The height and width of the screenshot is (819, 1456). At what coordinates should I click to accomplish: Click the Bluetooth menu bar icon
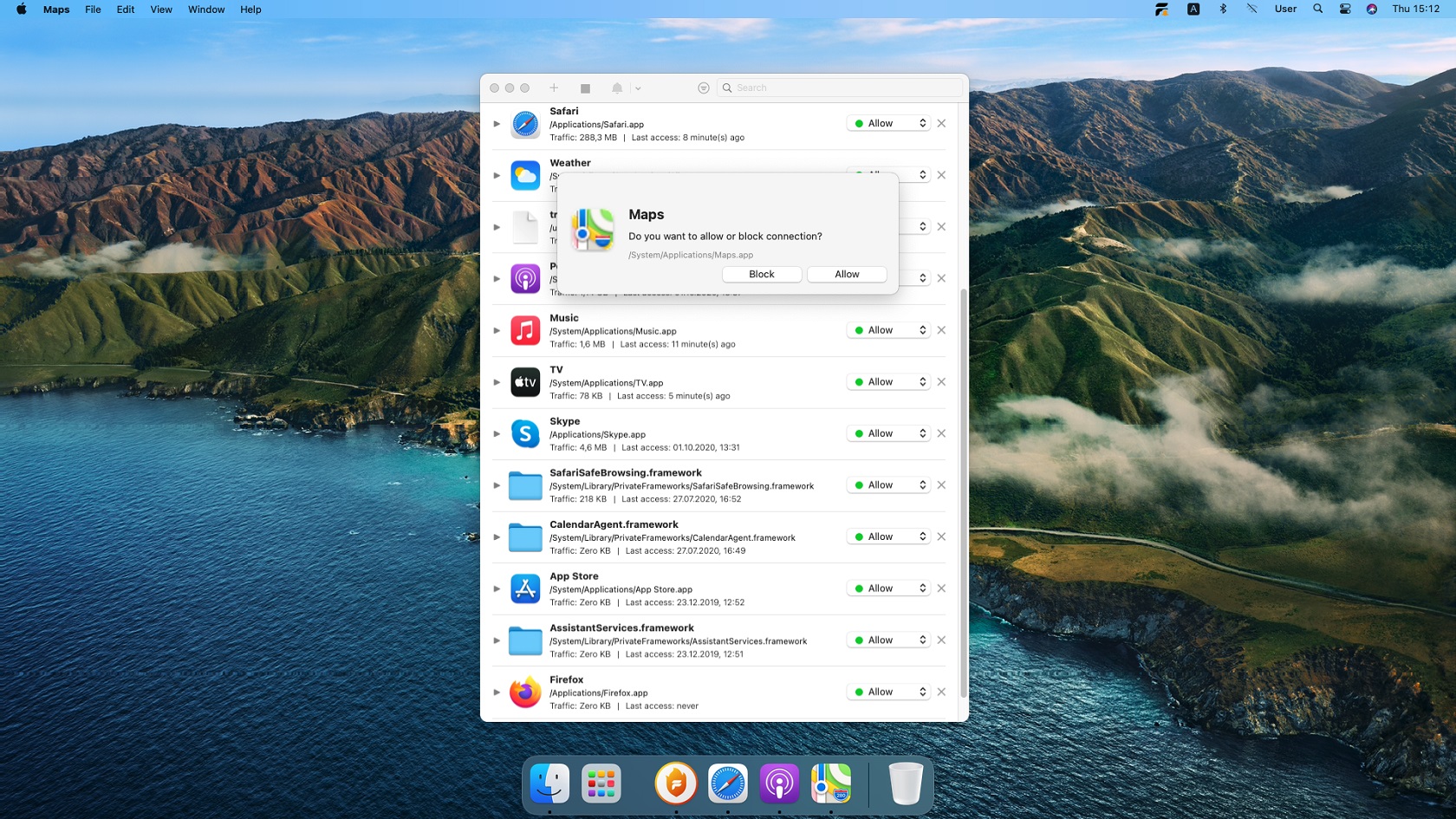coord(1223,9)
